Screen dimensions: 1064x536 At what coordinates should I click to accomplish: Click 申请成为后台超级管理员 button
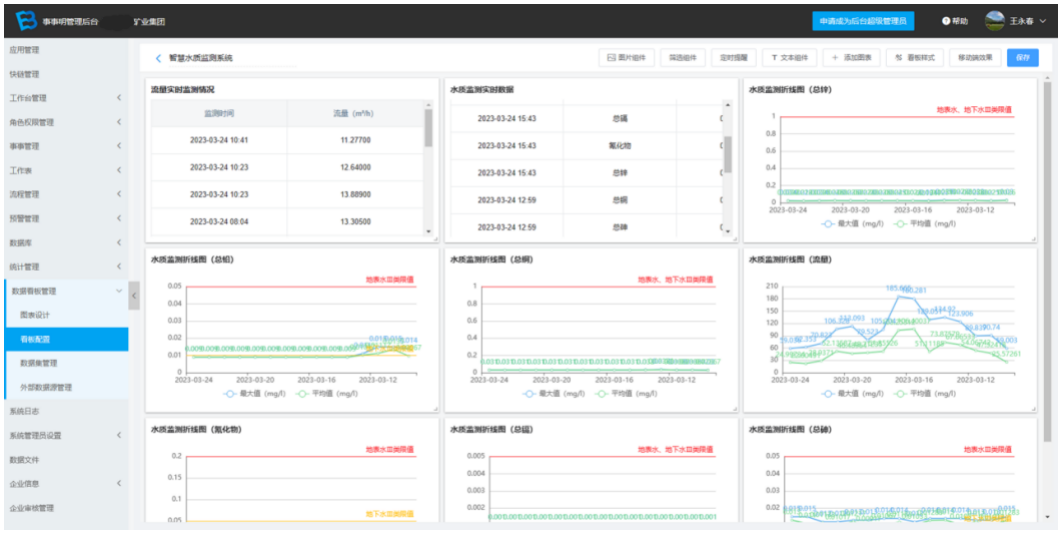(x=863, y=21)
